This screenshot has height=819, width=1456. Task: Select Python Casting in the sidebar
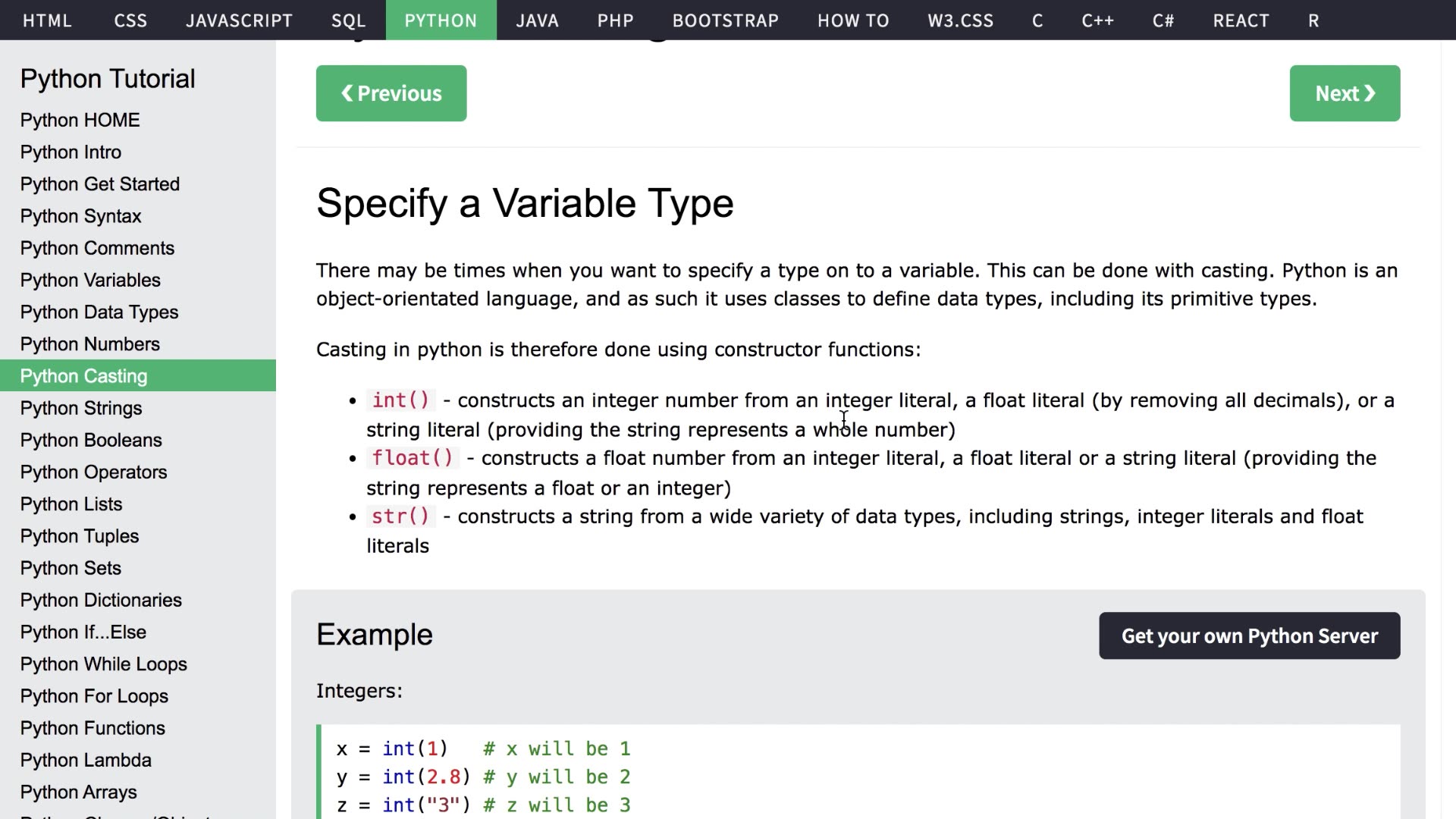pos(84,375)
